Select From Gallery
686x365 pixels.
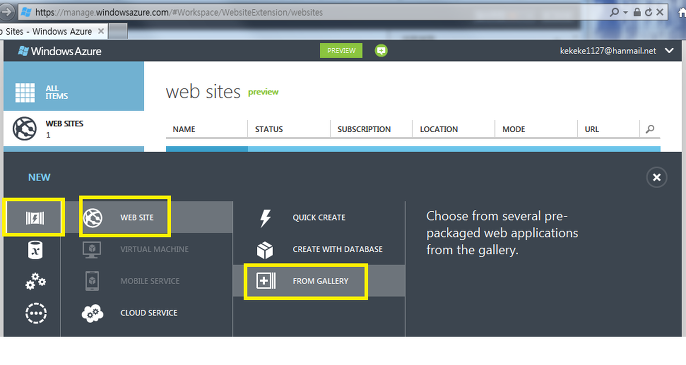pos(319,281)
